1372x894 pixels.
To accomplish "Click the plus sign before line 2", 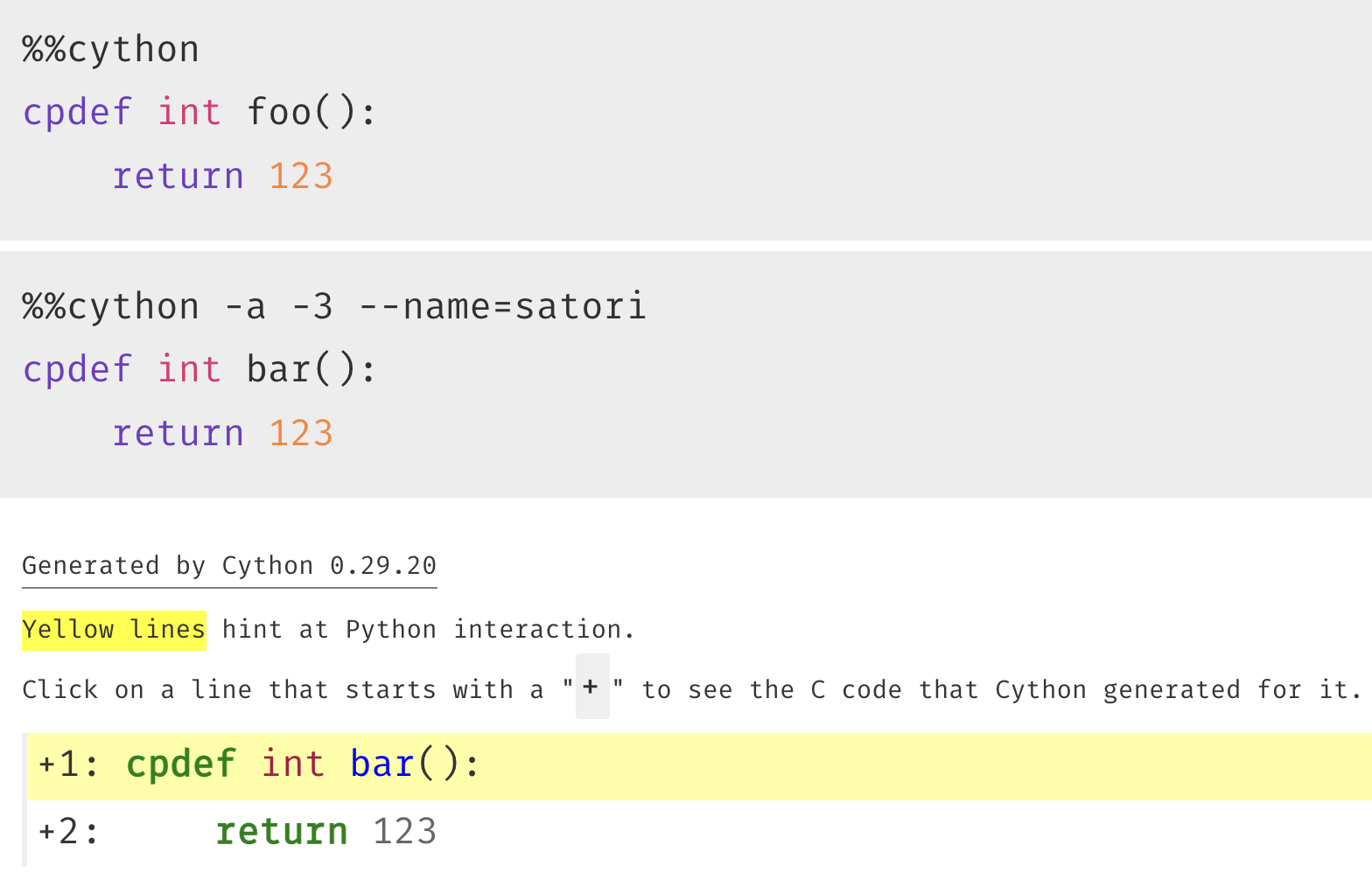I will point(47,832).
